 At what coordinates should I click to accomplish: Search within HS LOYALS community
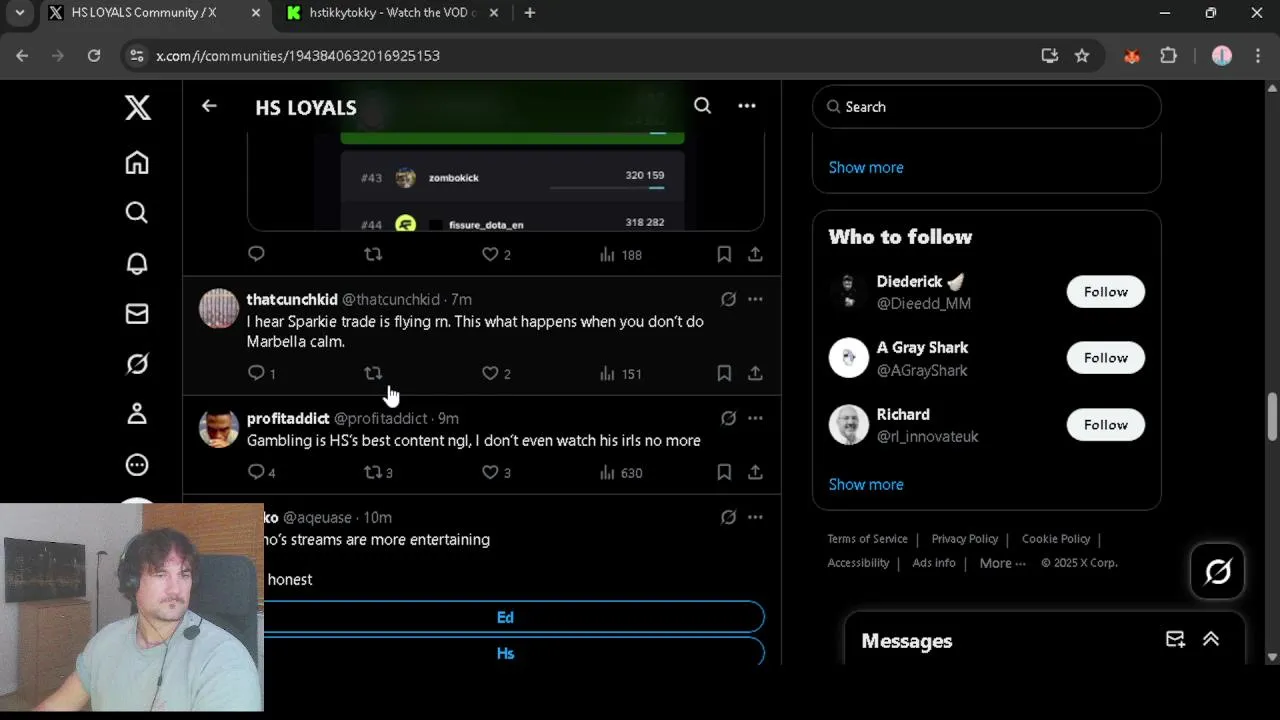pyautogui.click(x=703, y=106)
